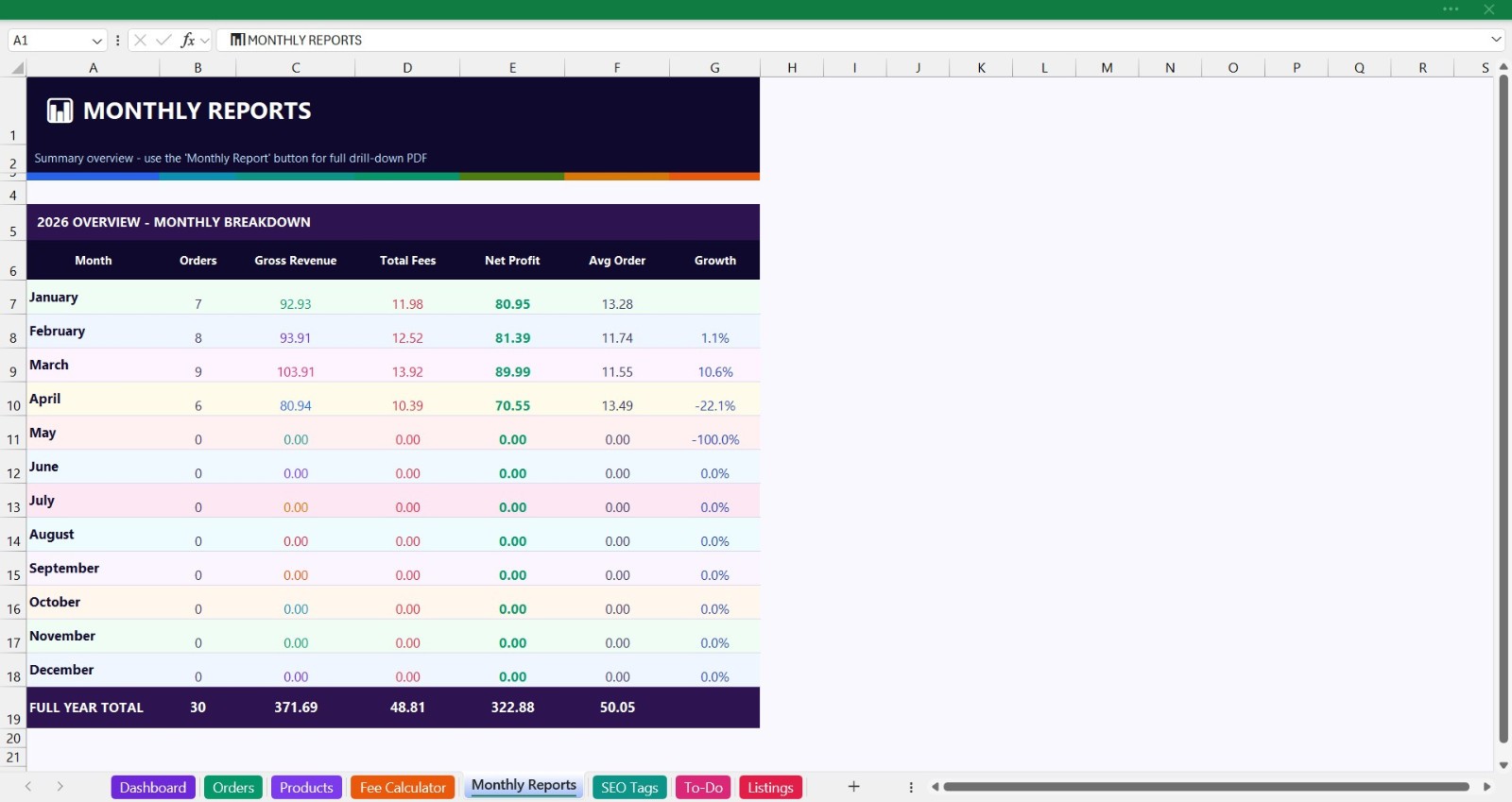This screenshot has height=802, width=1512.
Task: Click the Total Fees column heading
Action: 407,260
